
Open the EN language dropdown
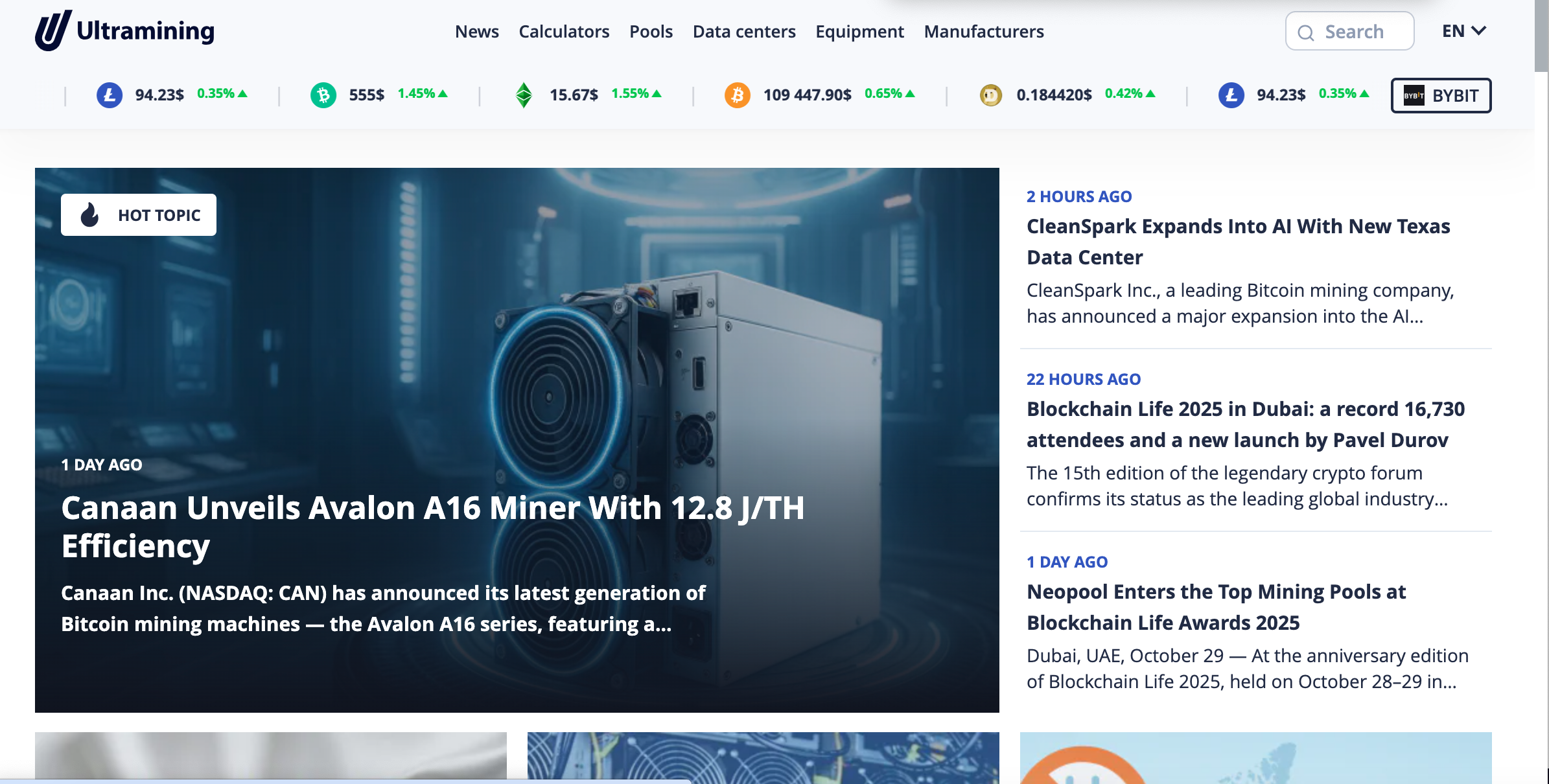[1463, 31]
